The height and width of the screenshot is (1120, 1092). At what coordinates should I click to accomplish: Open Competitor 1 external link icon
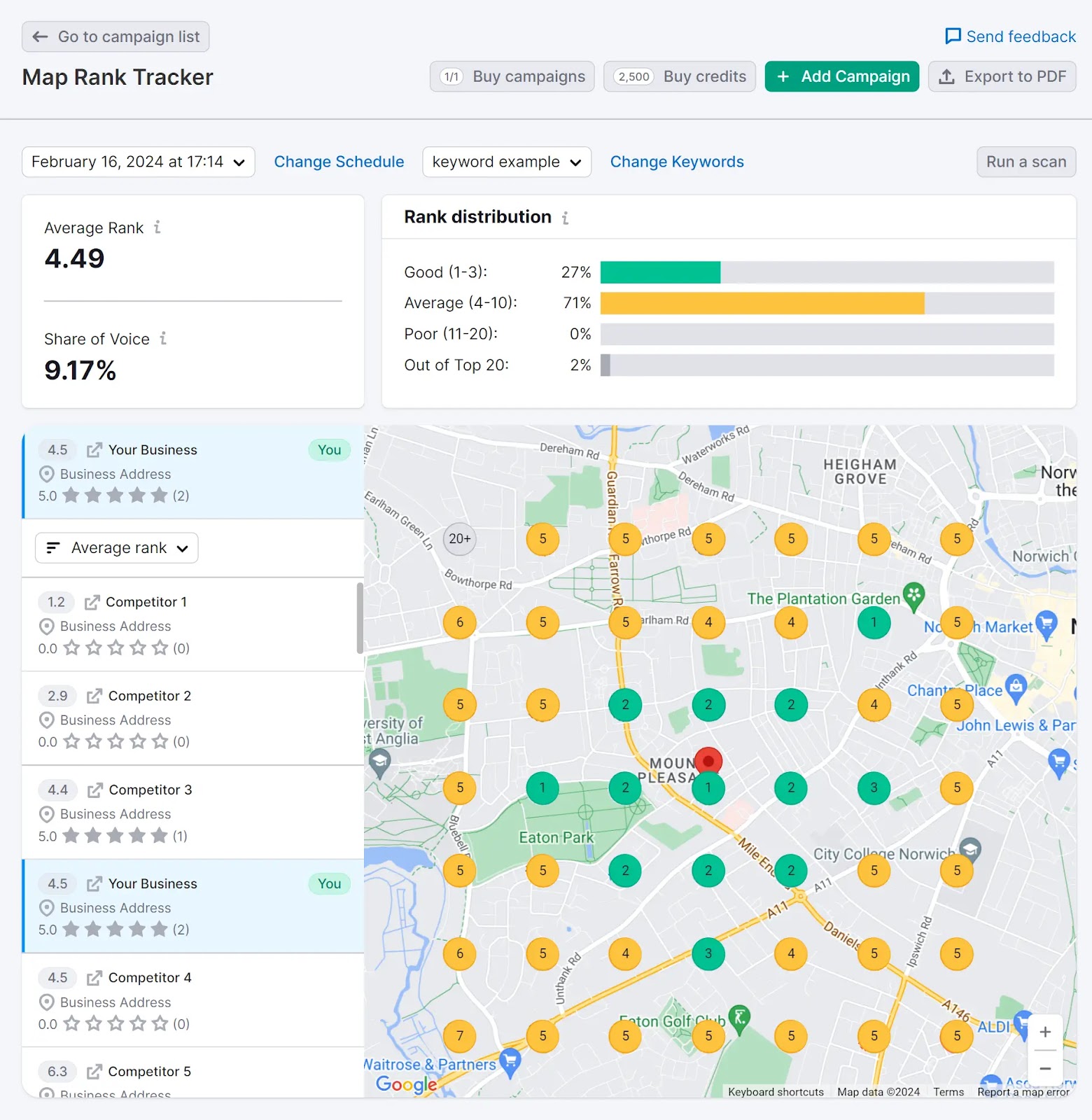(92, 603)
